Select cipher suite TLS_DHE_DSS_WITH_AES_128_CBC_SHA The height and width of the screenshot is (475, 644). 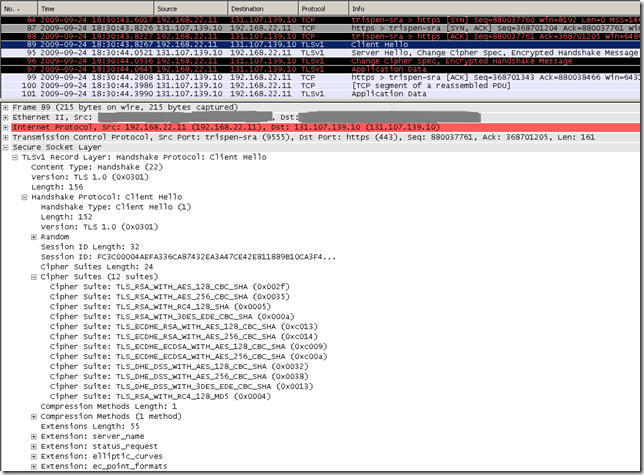[179, 367]
